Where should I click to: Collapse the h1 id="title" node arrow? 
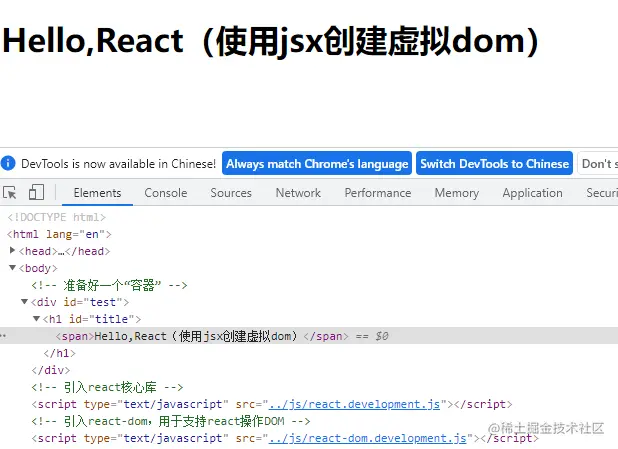coord(36,319)
